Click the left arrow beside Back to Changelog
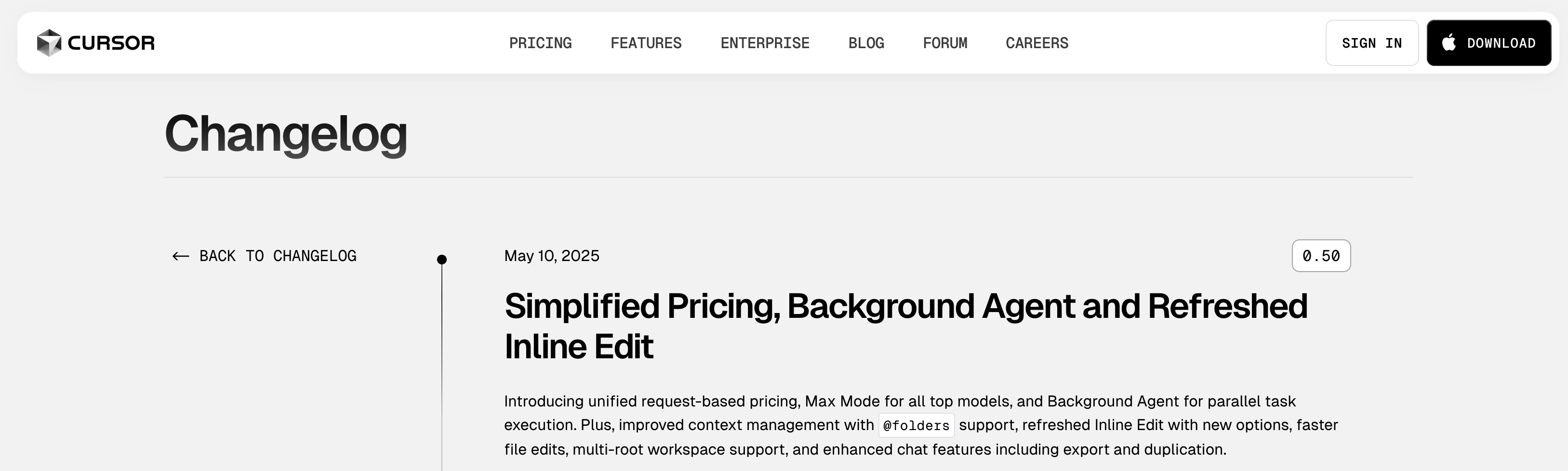The image size is (1568, 471). [x=180, y=256]
